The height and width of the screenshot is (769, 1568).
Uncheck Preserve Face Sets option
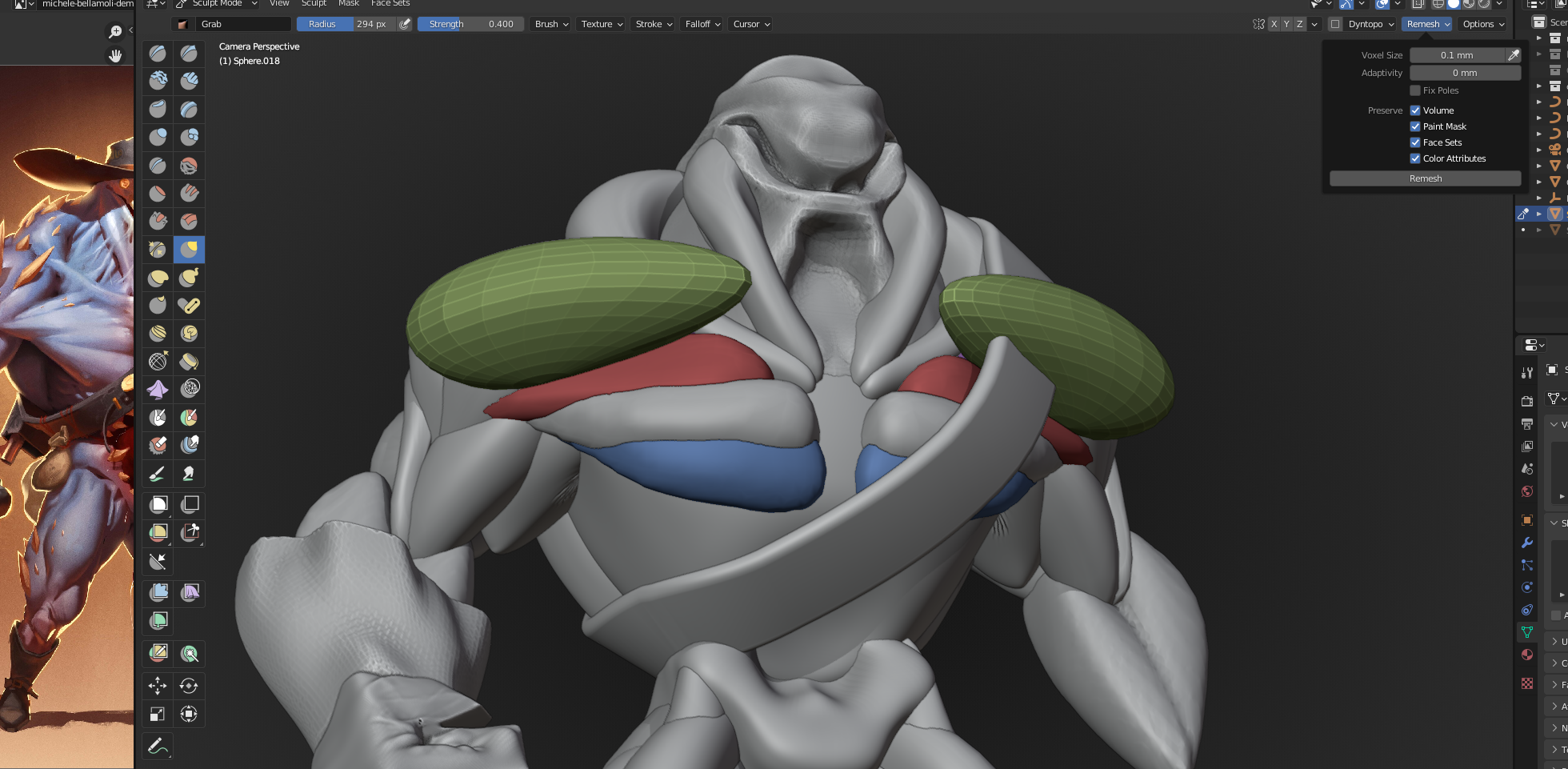pos(1415,142)
